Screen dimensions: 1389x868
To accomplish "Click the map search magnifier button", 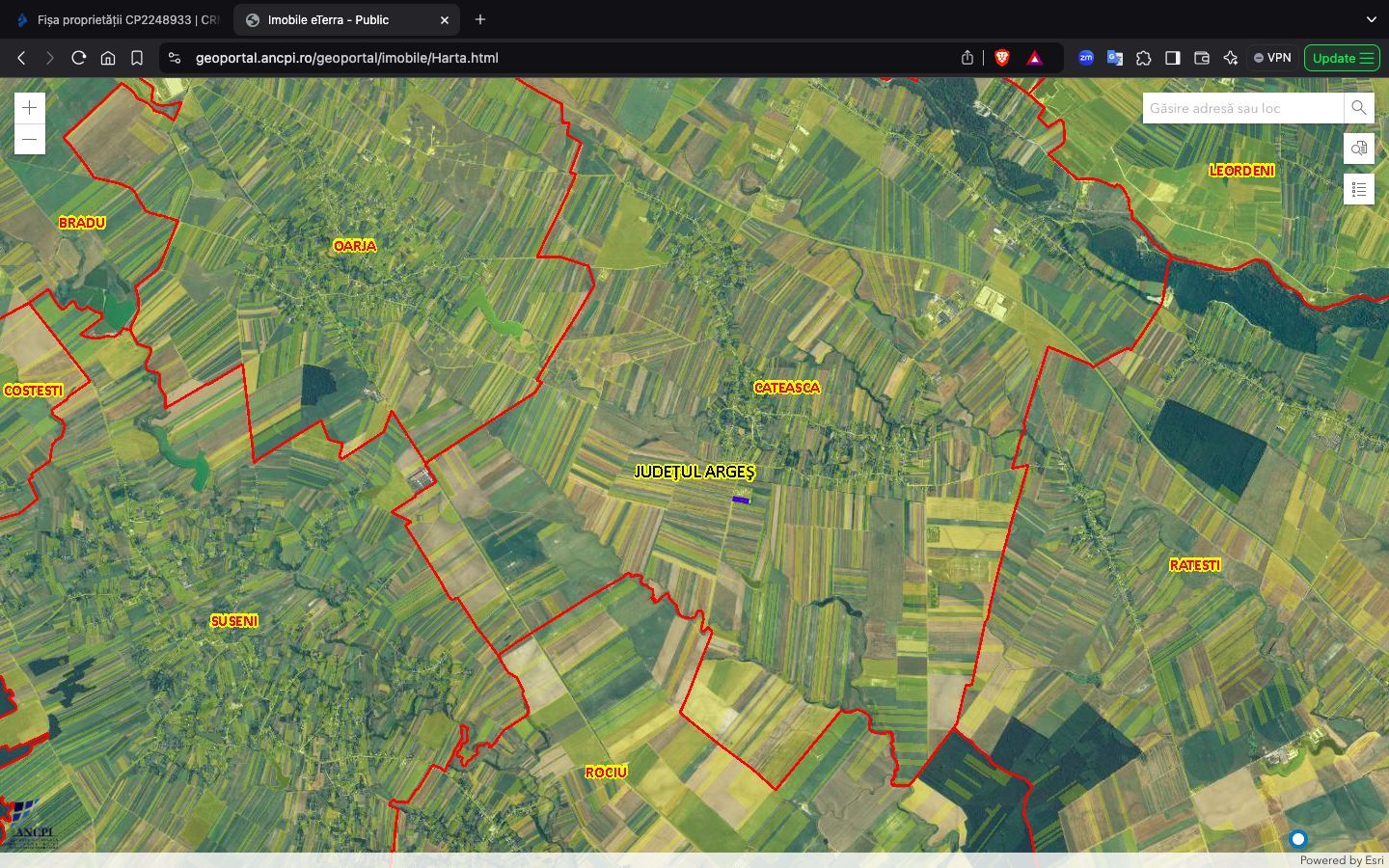I will (1358, 108).
